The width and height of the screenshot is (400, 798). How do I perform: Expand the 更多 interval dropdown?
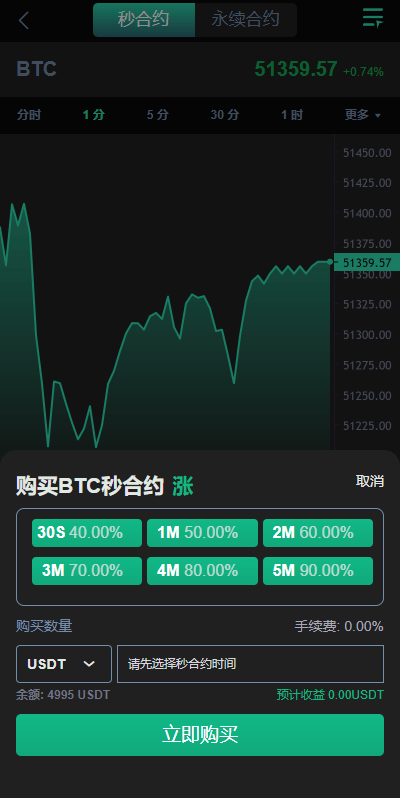[362, 115]
